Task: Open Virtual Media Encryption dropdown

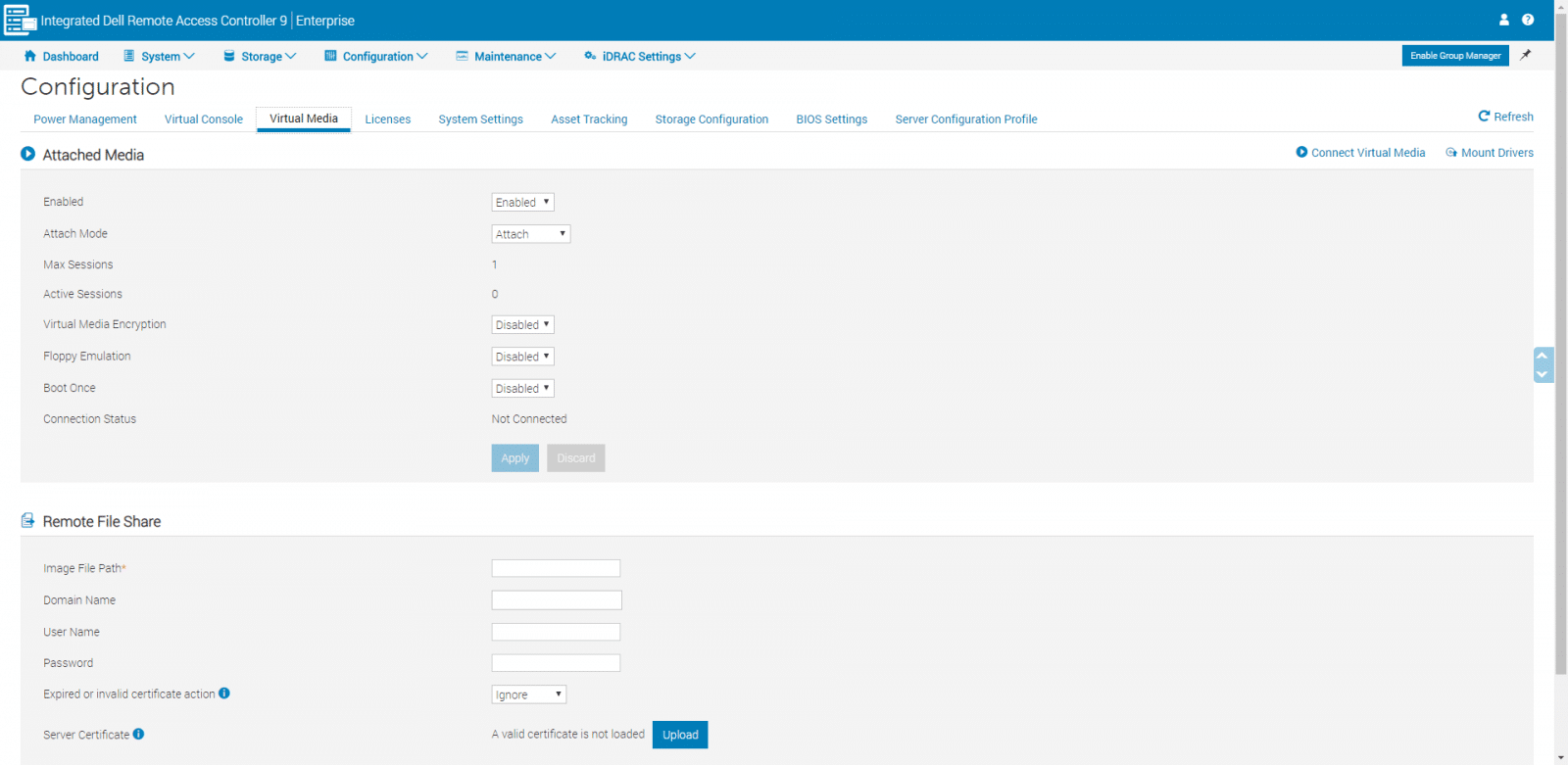Action: coord(522,324)
